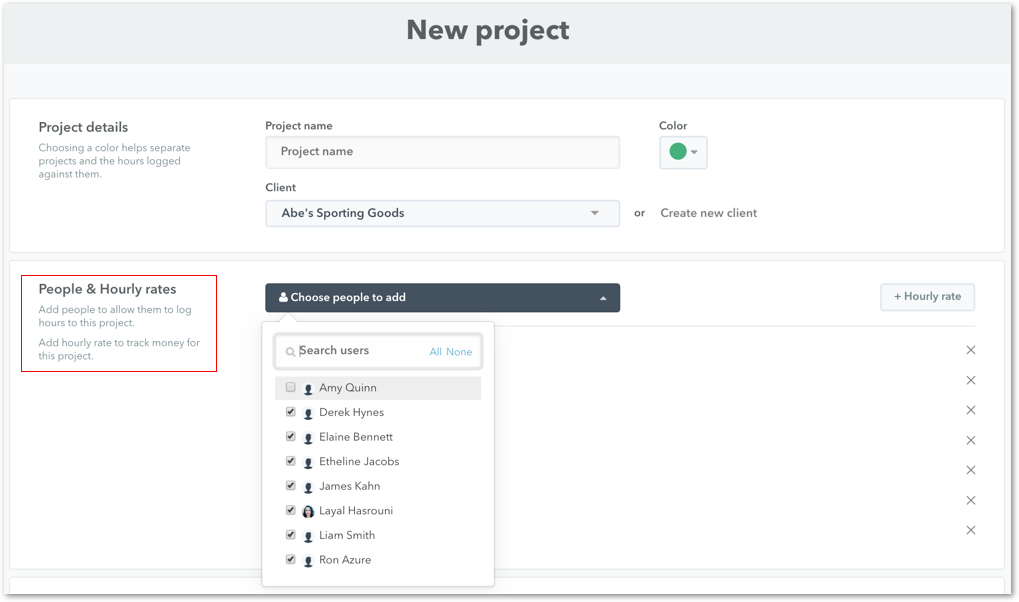Viewport: 1019px width, 602px height.
Task: Click the fifth X remove icon
Action: pos(970,470)
